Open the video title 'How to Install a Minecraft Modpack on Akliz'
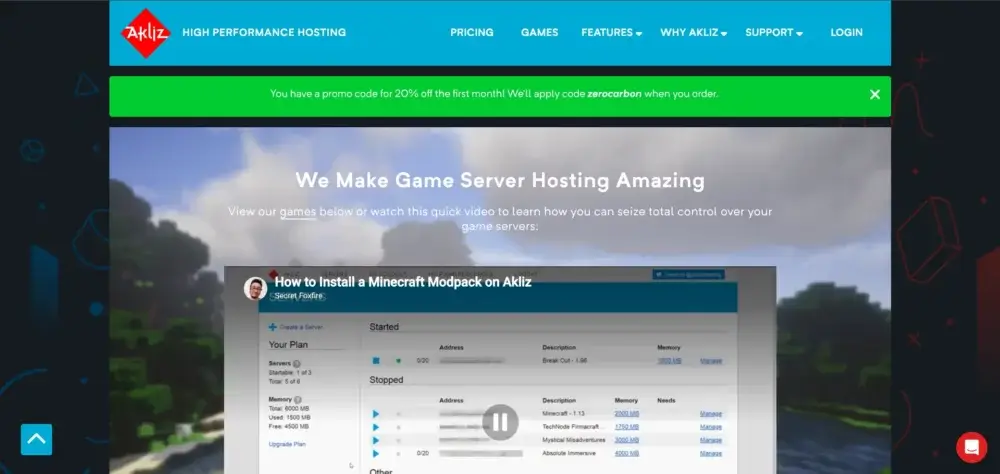Screen dimensions: 1000x474 click(402, 282)
